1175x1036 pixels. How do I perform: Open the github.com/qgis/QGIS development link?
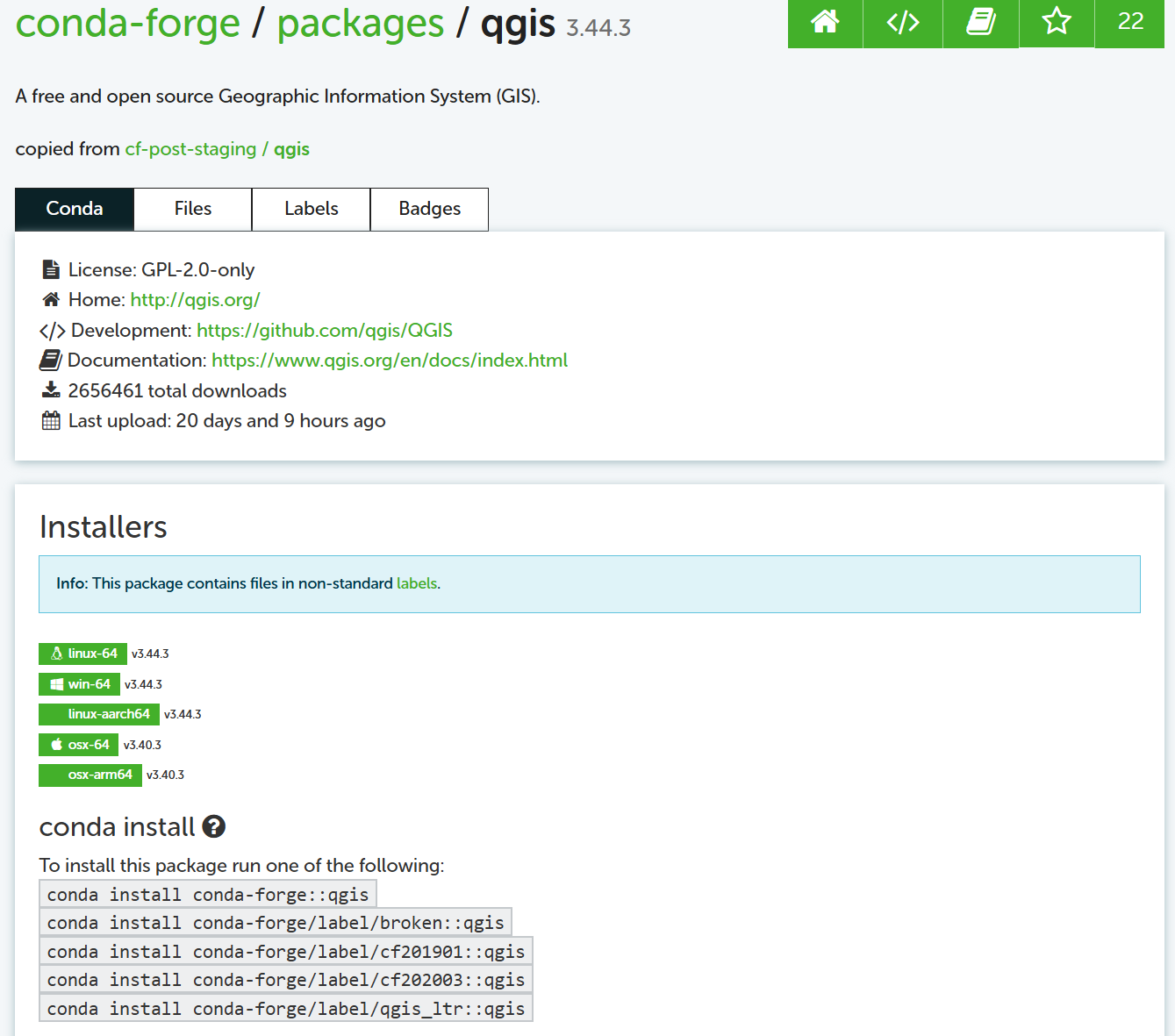tap(325, 331)
